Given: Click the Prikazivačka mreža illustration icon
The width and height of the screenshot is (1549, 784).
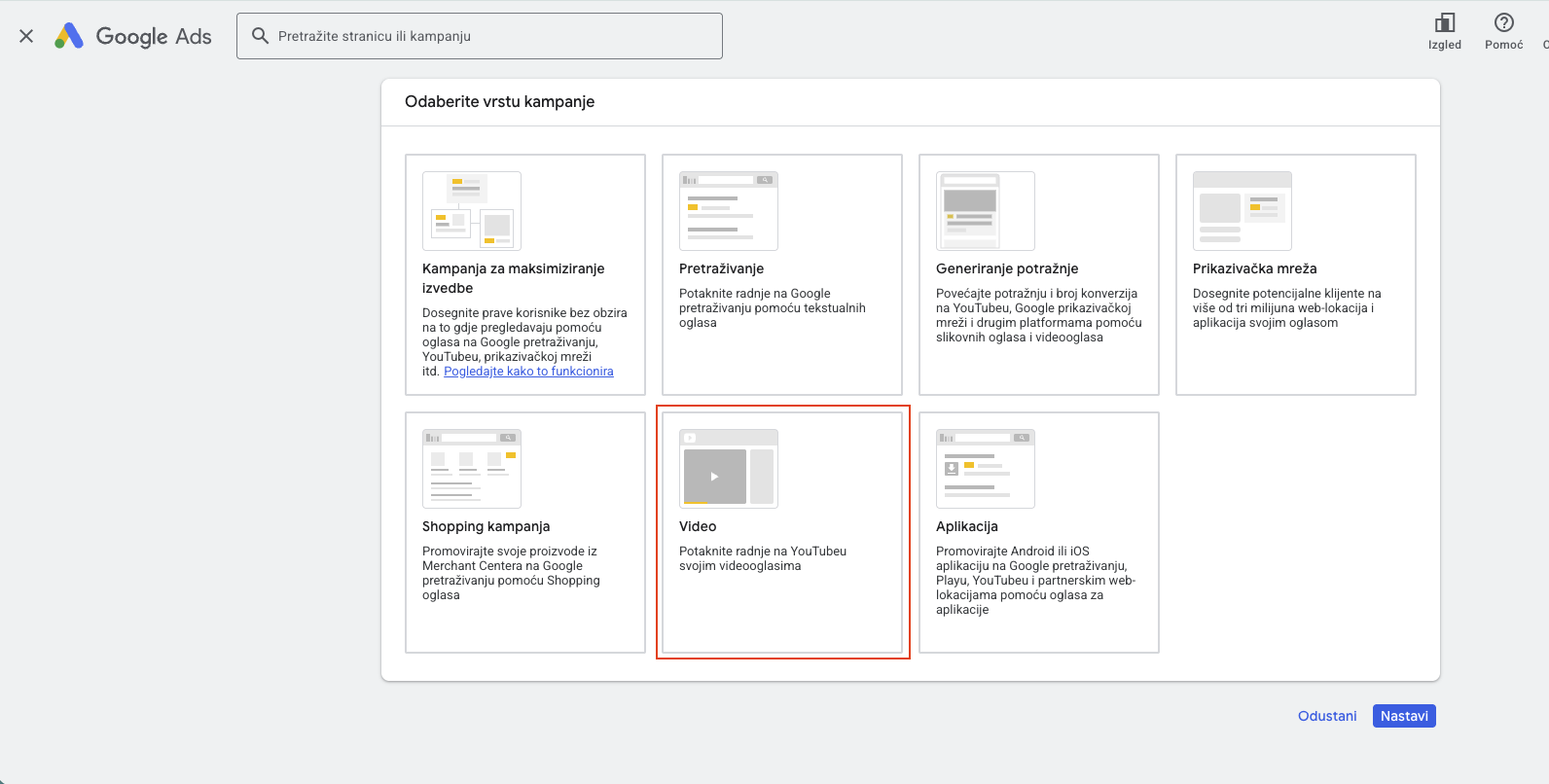Looking at the screenshot, I should pyautogui.click(x=1243, y=211).
